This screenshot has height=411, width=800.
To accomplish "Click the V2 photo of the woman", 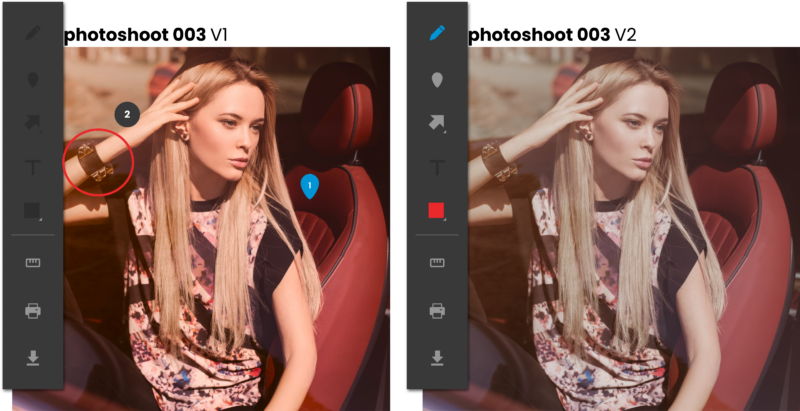I will (634, 228).
